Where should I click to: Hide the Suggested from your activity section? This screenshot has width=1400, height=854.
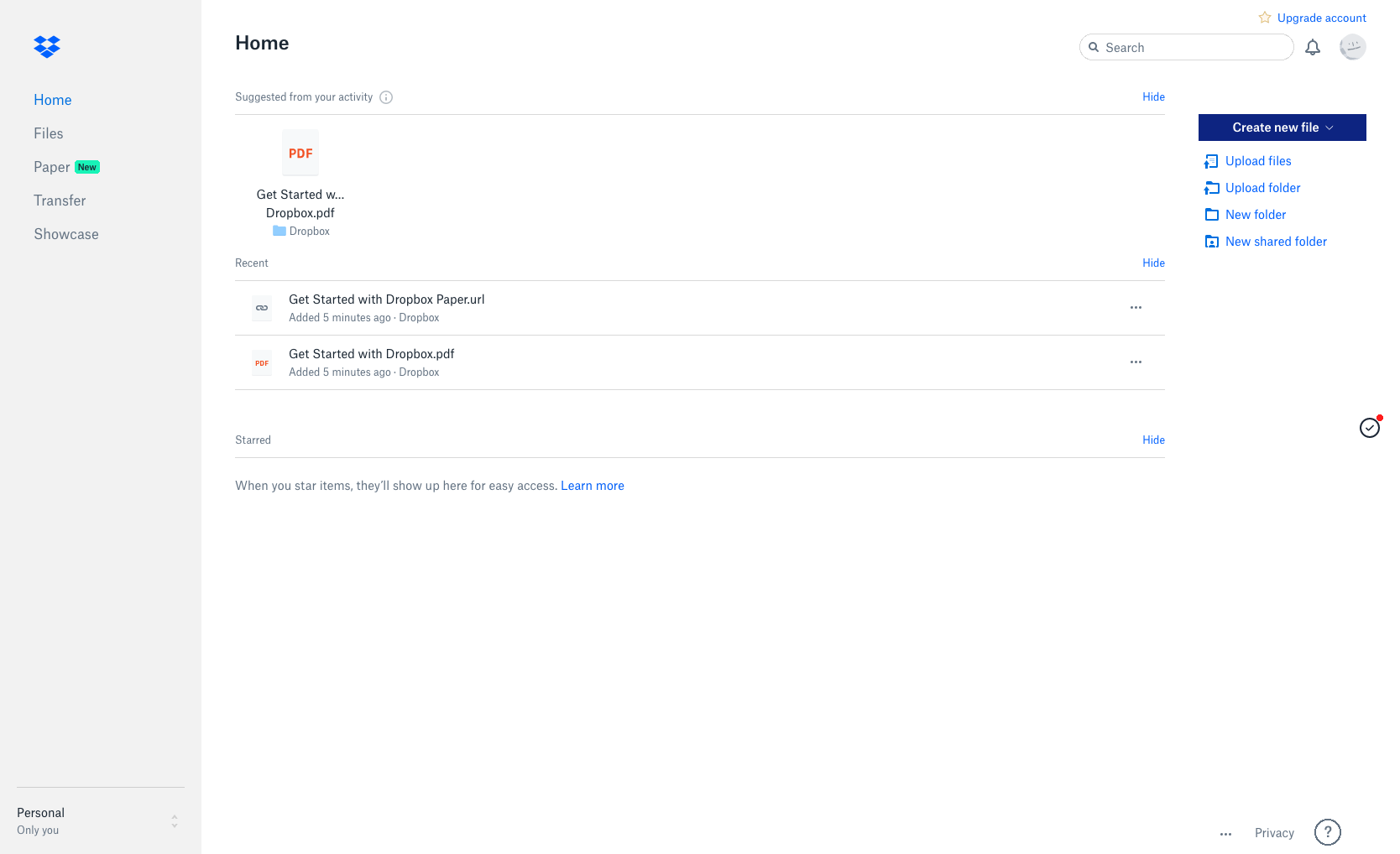[x=1153, y=97]
